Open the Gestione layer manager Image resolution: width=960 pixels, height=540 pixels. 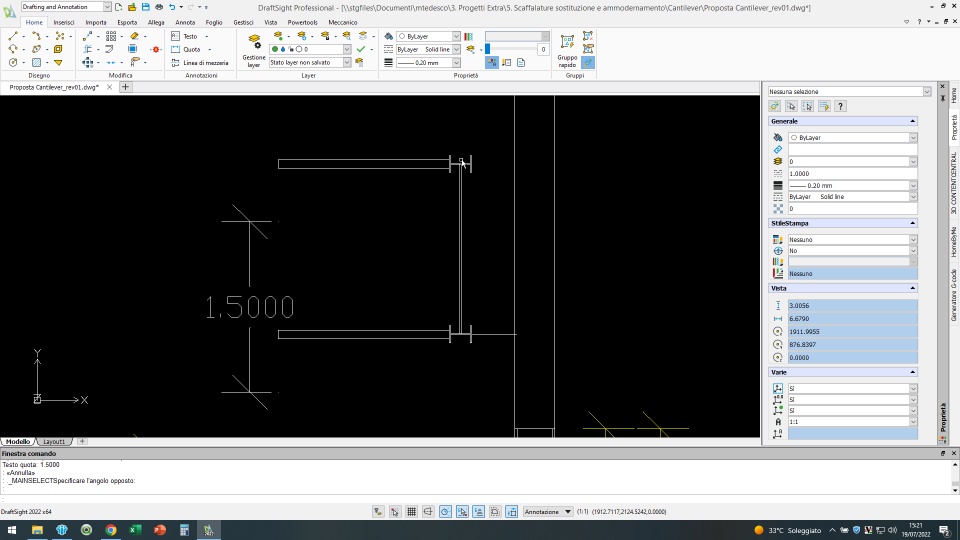tap(254, 50)
